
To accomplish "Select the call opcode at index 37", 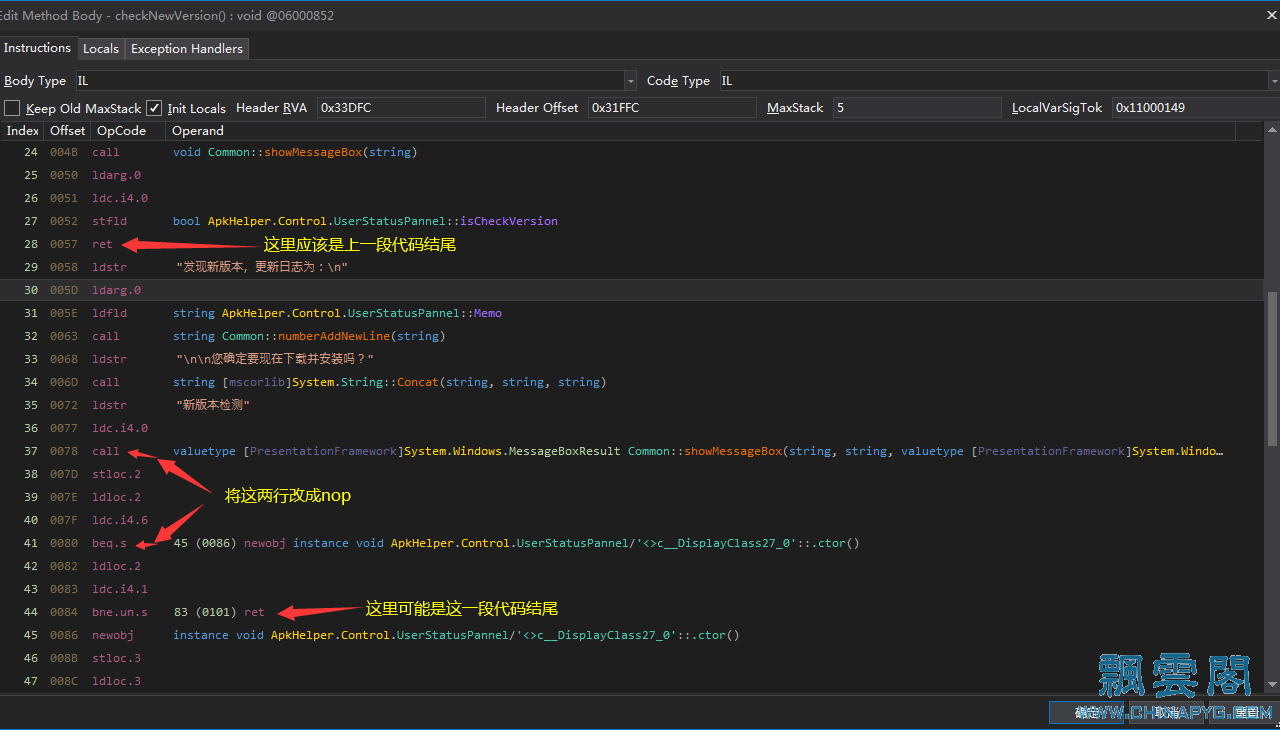I will pos(105,451).
